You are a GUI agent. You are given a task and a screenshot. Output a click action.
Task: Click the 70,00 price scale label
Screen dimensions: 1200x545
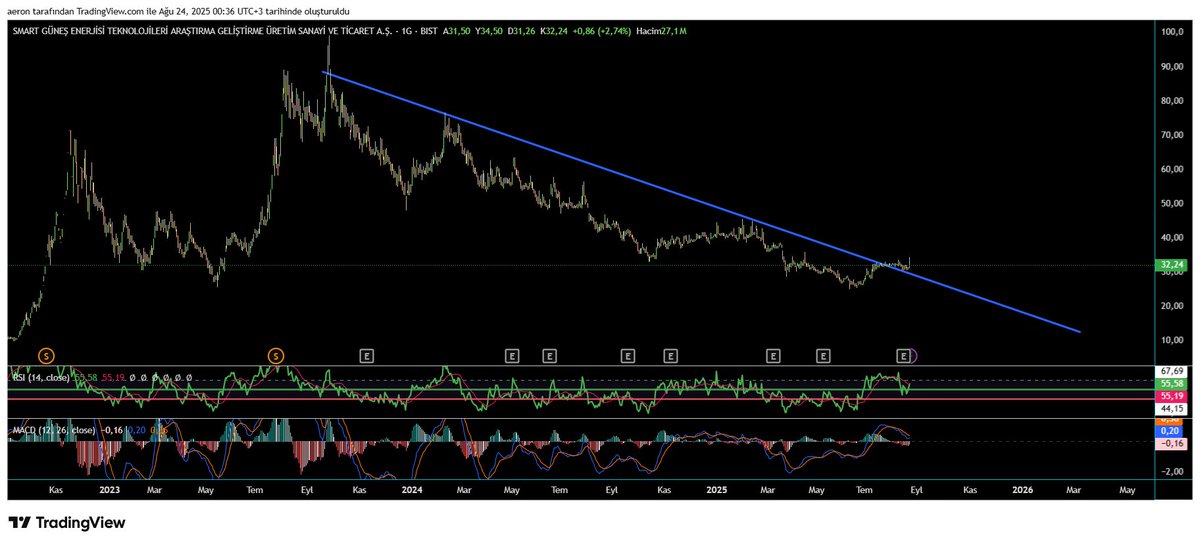click(x=1173, y=134)
